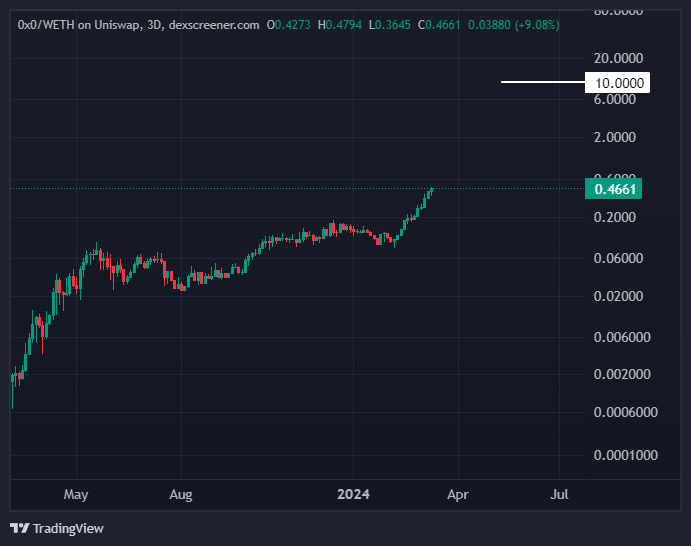Viewport: 691px width, 546px height.
Task: Click the open value O0.4273
Action: (289, 25)
